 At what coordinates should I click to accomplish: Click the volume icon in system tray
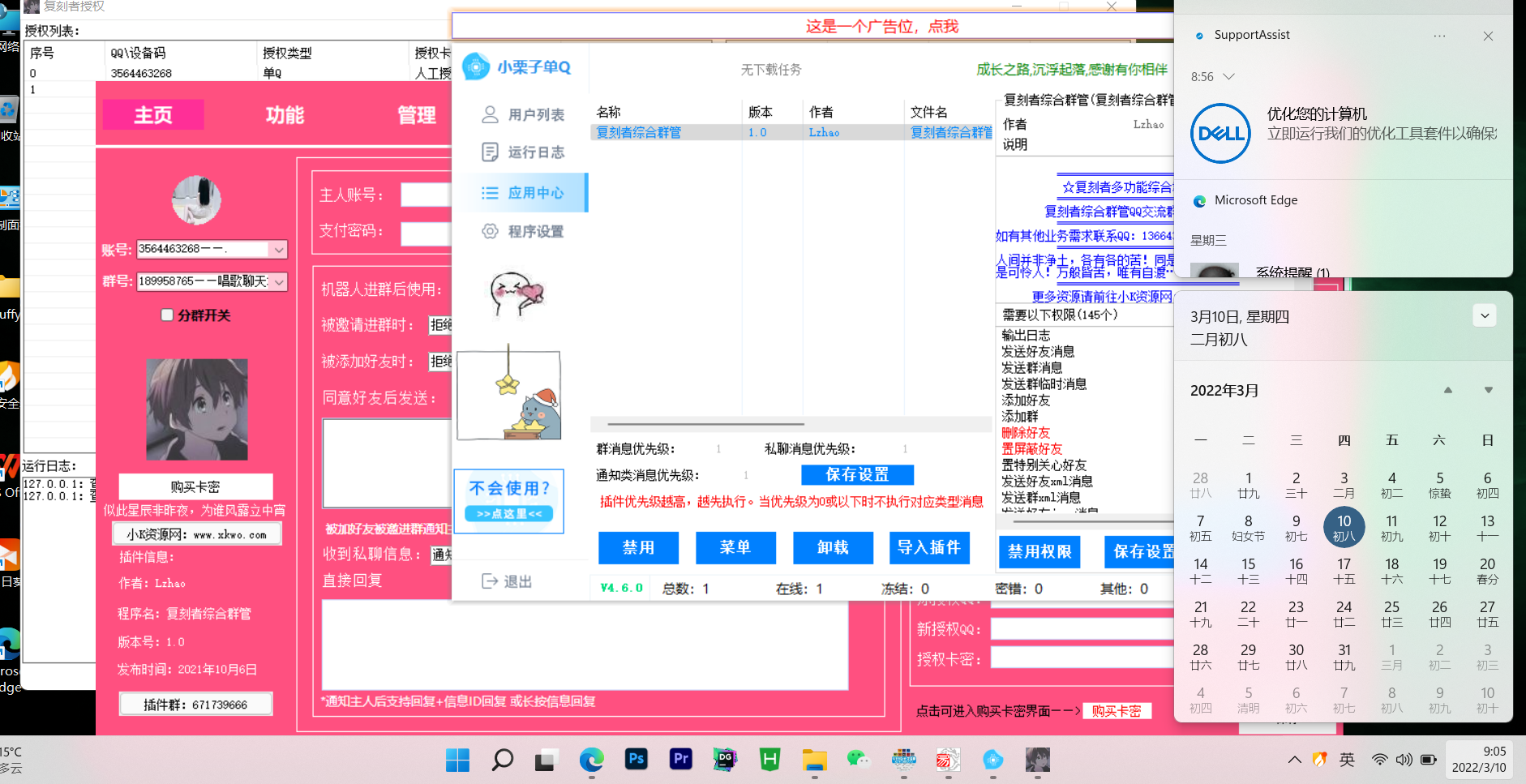(1404, 760)
